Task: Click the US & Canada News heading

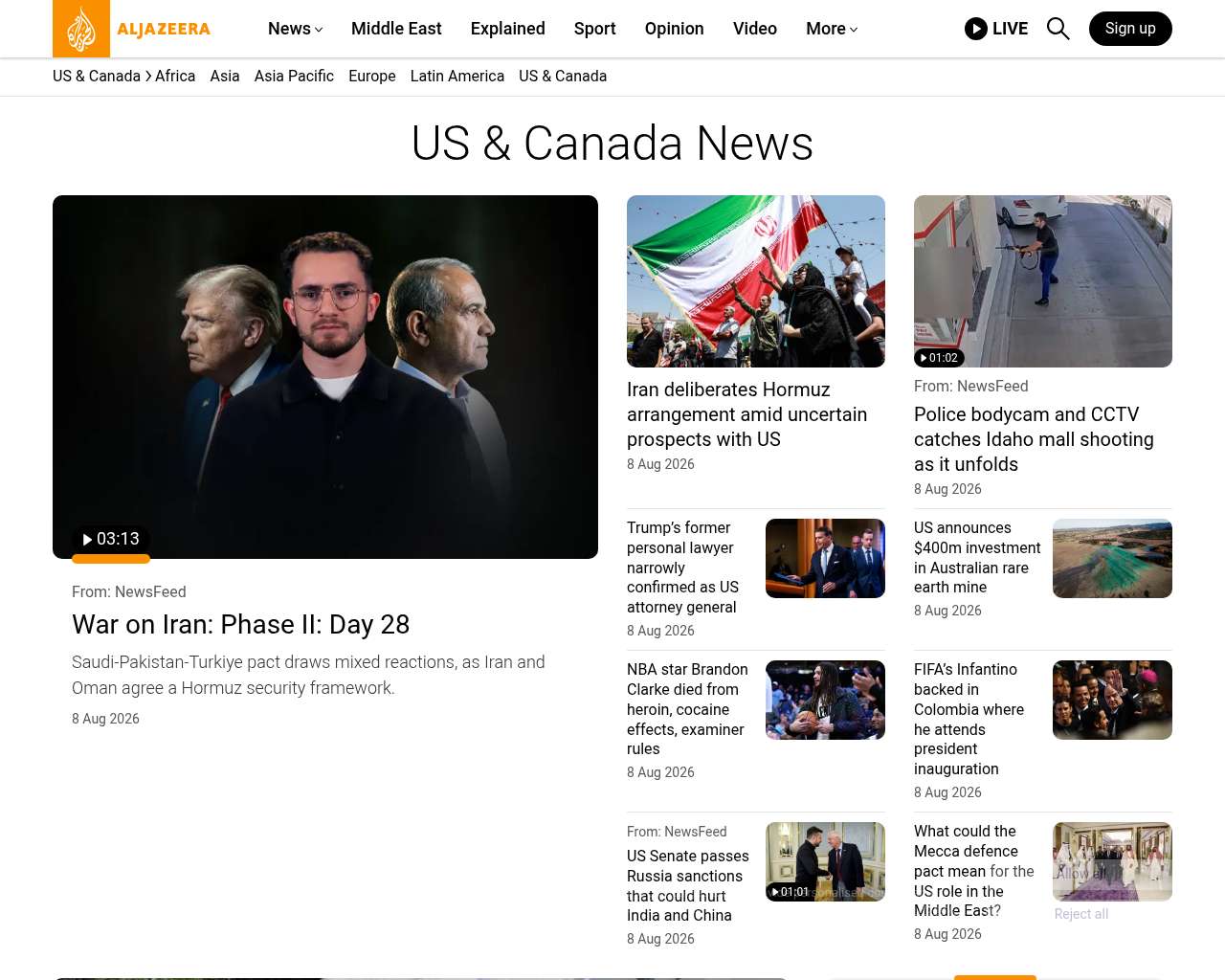Action: [x=612, y=144]
